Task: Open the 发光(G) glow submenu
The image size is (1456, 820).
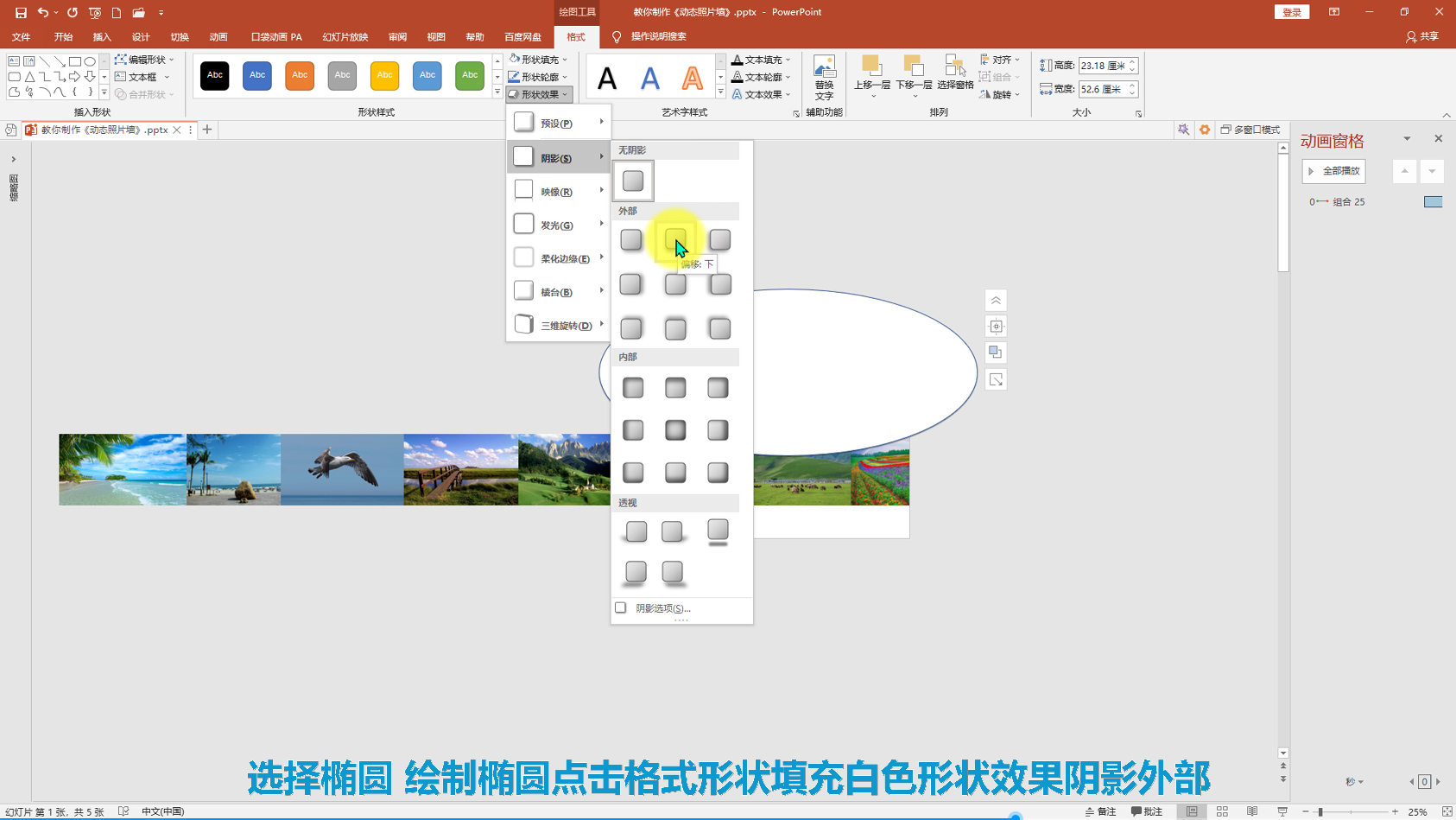Action: coord(558,225)
